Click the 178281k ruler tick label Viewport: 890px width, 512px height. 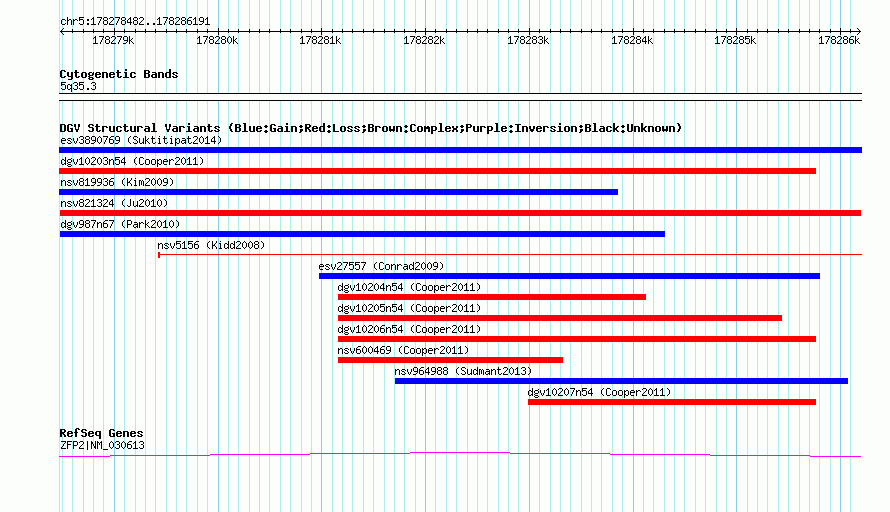(320, 40)
